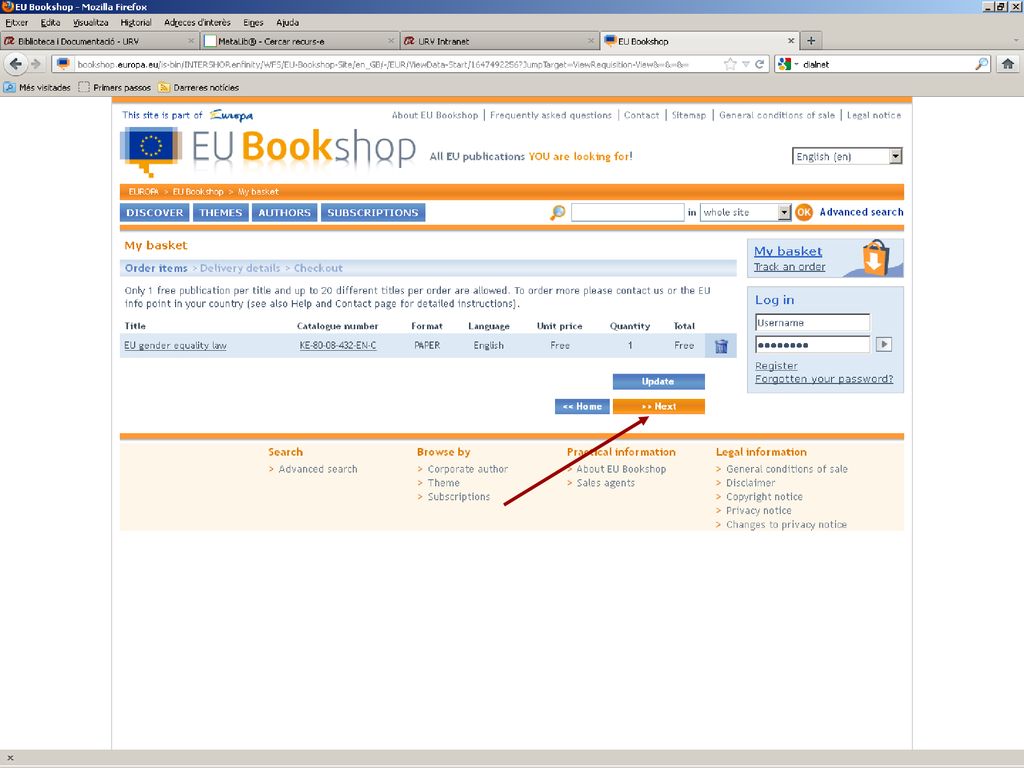Open the search engine selector icon
Screen dimensions: 1024x768
785,64
